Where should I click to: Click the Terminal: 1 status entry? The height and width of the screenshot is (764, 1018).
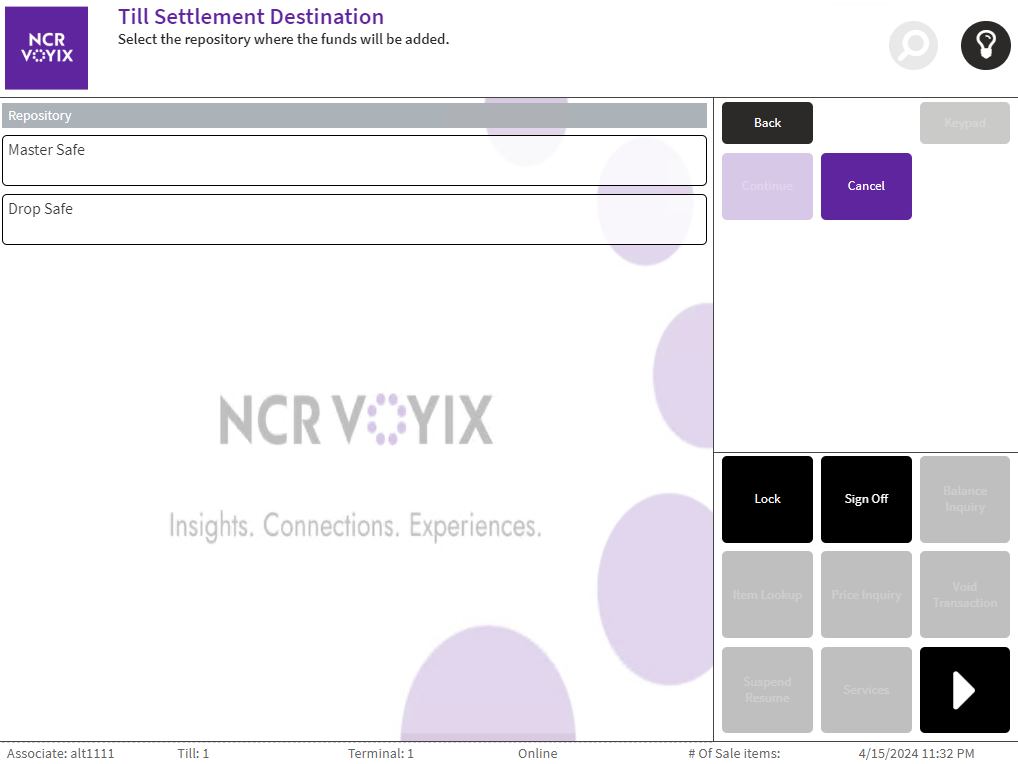(380, 754)
